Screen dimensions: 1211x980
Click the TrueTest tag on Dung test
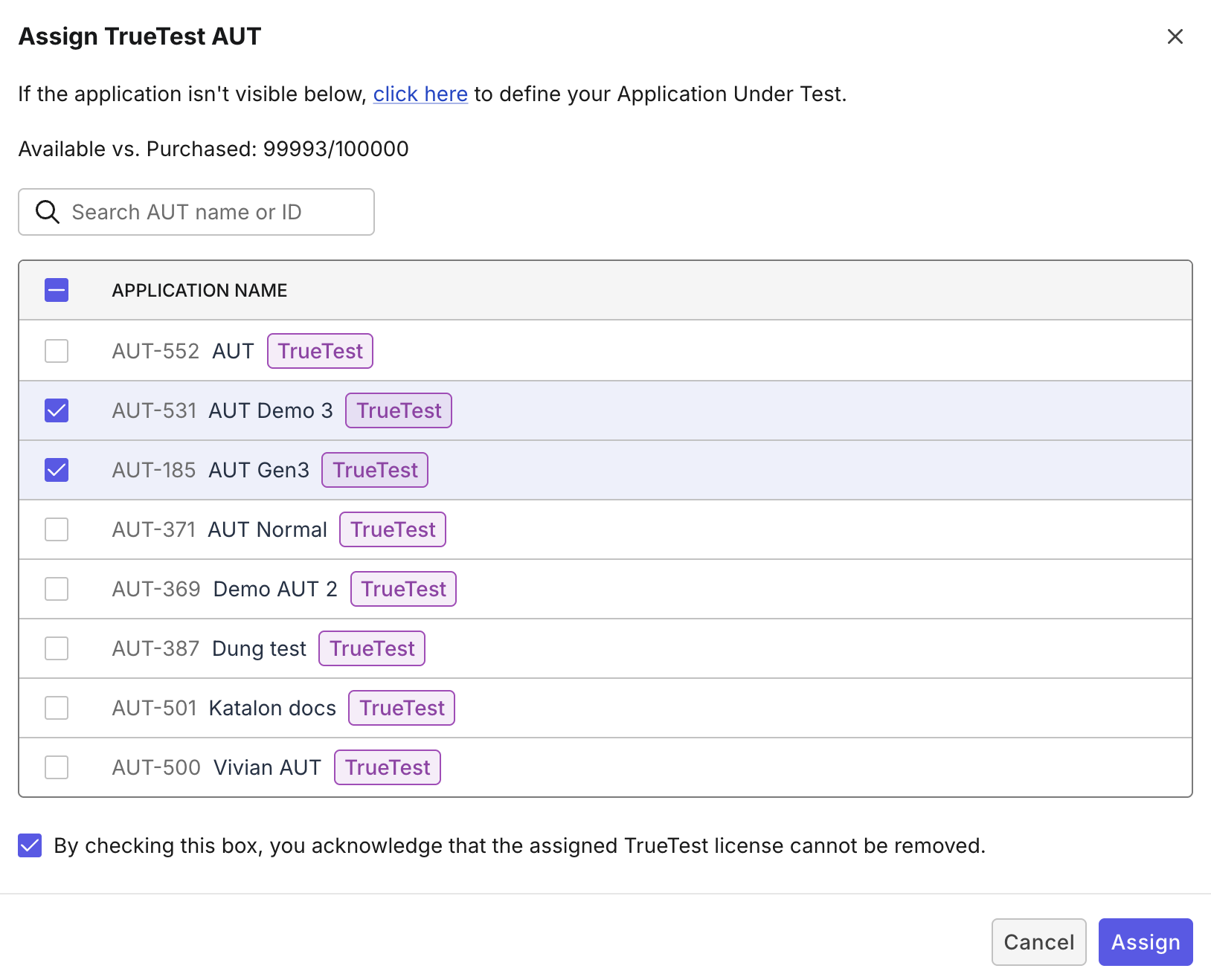tap(372, 648)
